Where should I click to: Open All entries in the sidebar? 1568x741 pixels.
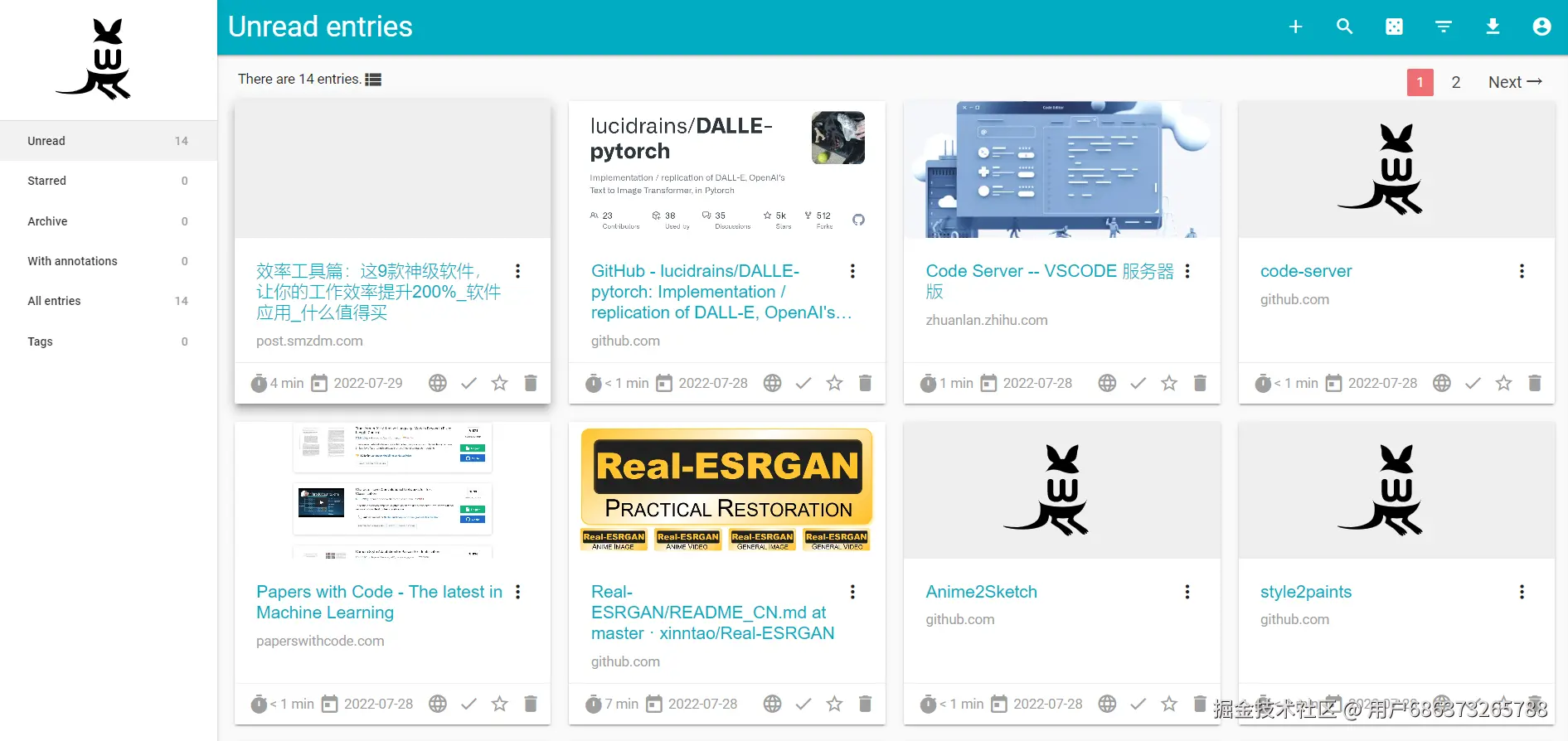pos(109,301)
